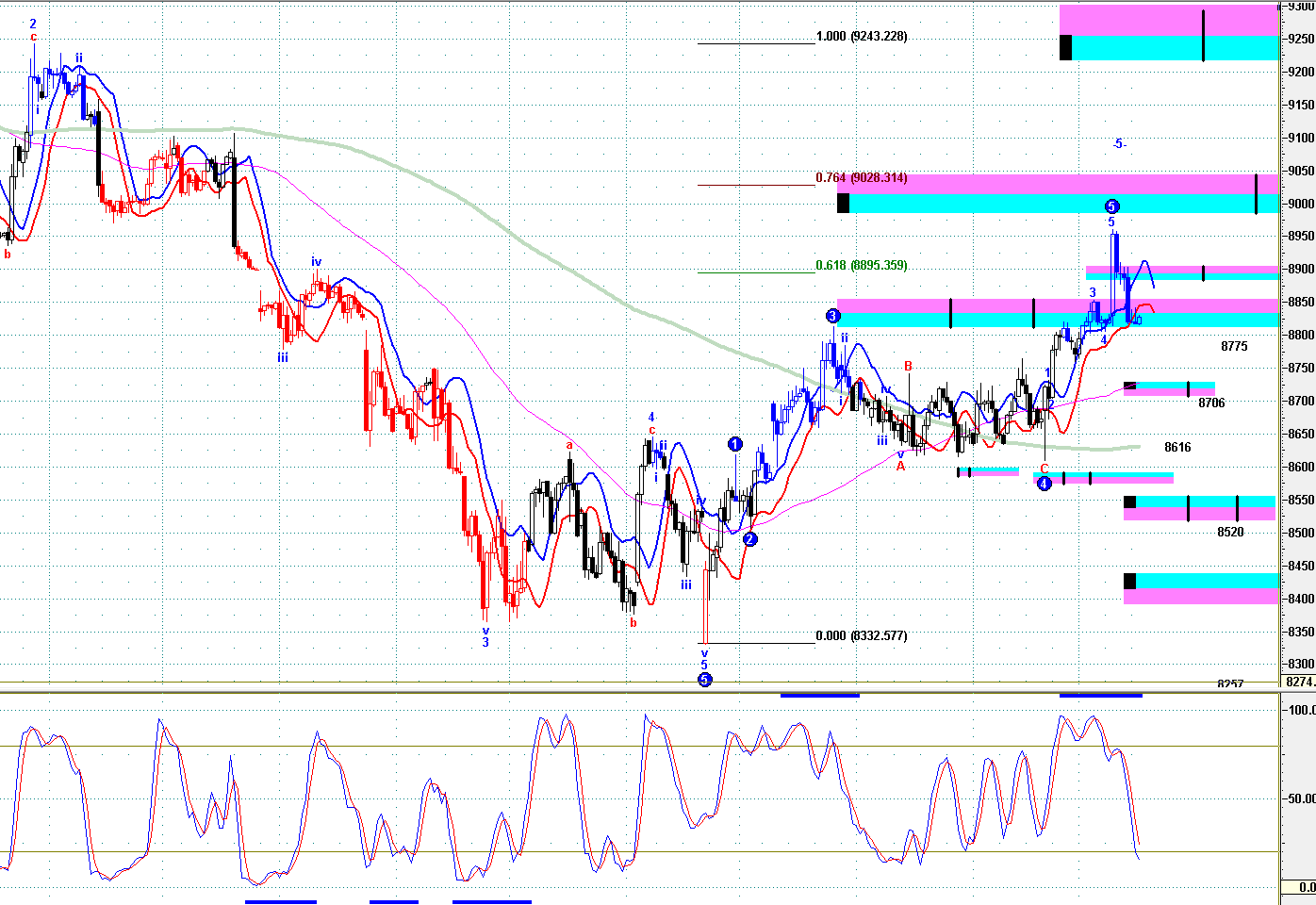Click black square on the 9250 zone

click(1065, 47)
